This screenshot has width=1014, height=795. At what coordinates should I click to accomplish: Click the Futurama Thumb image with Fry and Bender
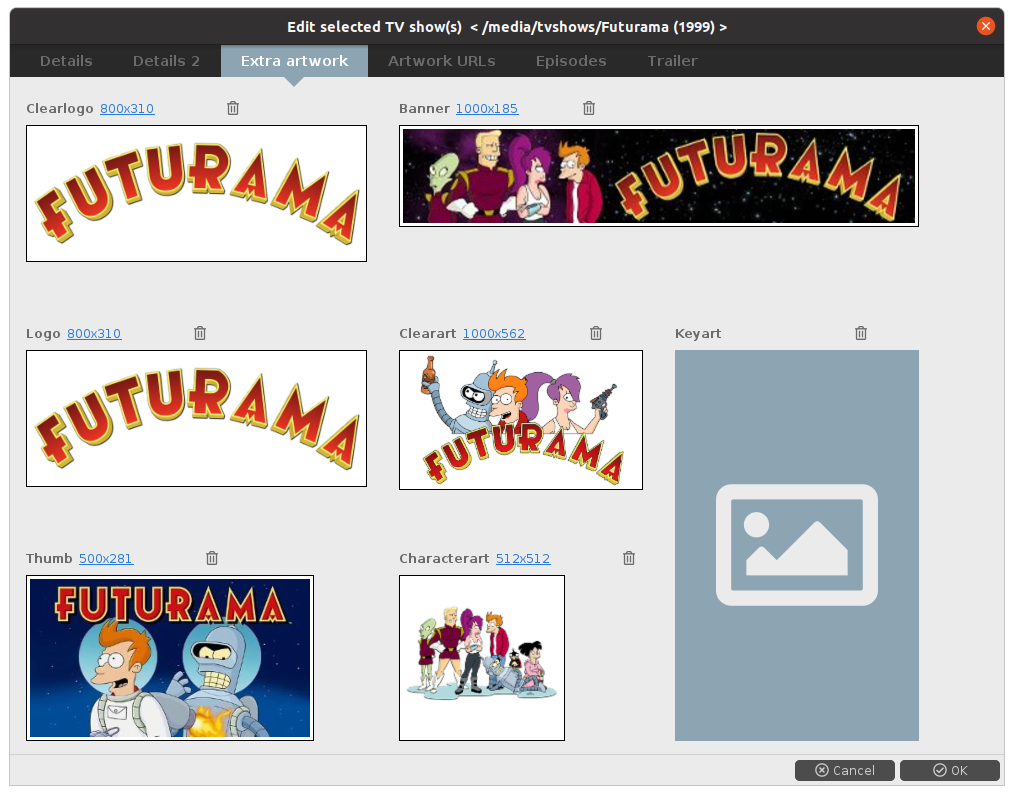170,657
